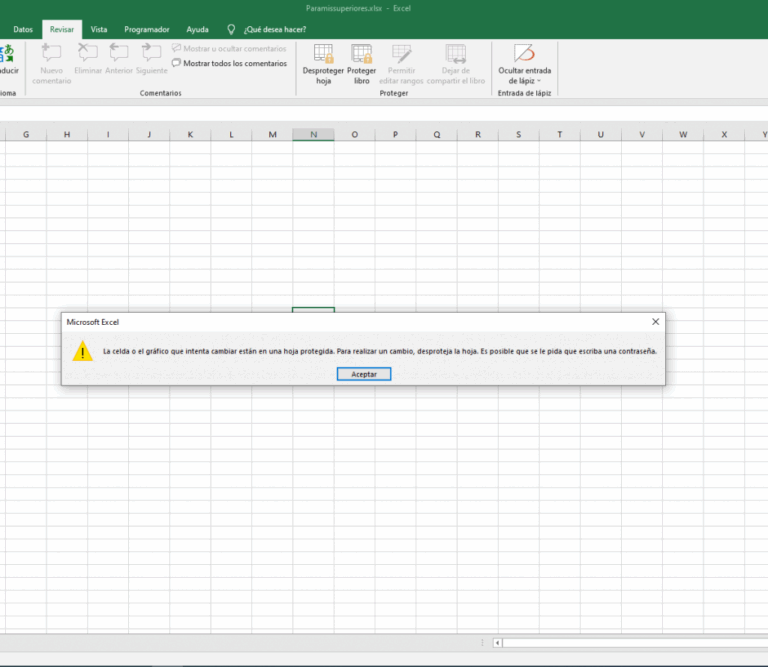Click Dejar de compartir el libro
This screenshot has width=768, height=667.
455,55
